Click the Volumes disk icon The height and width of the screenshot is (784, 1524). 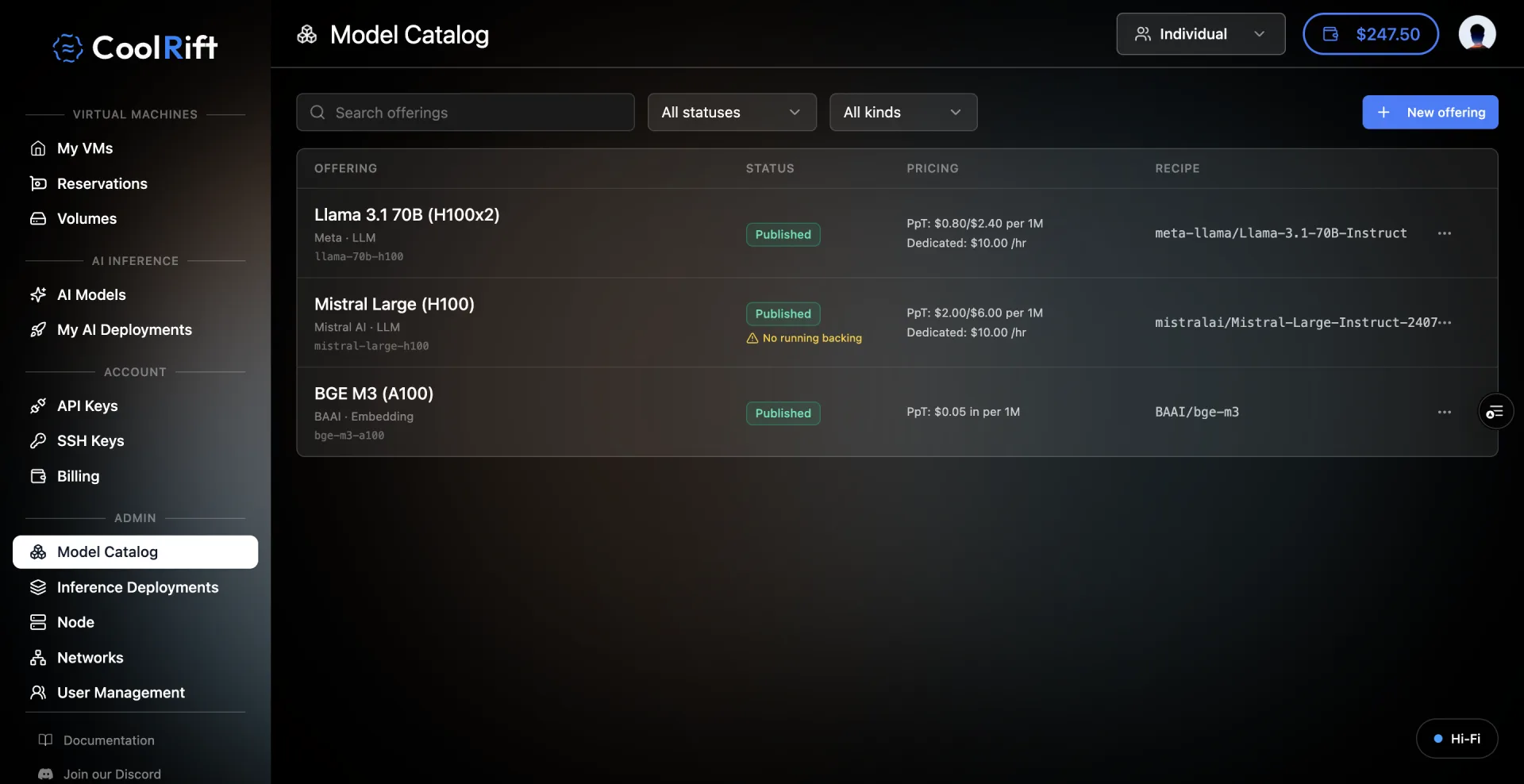(x=38, y=218)
